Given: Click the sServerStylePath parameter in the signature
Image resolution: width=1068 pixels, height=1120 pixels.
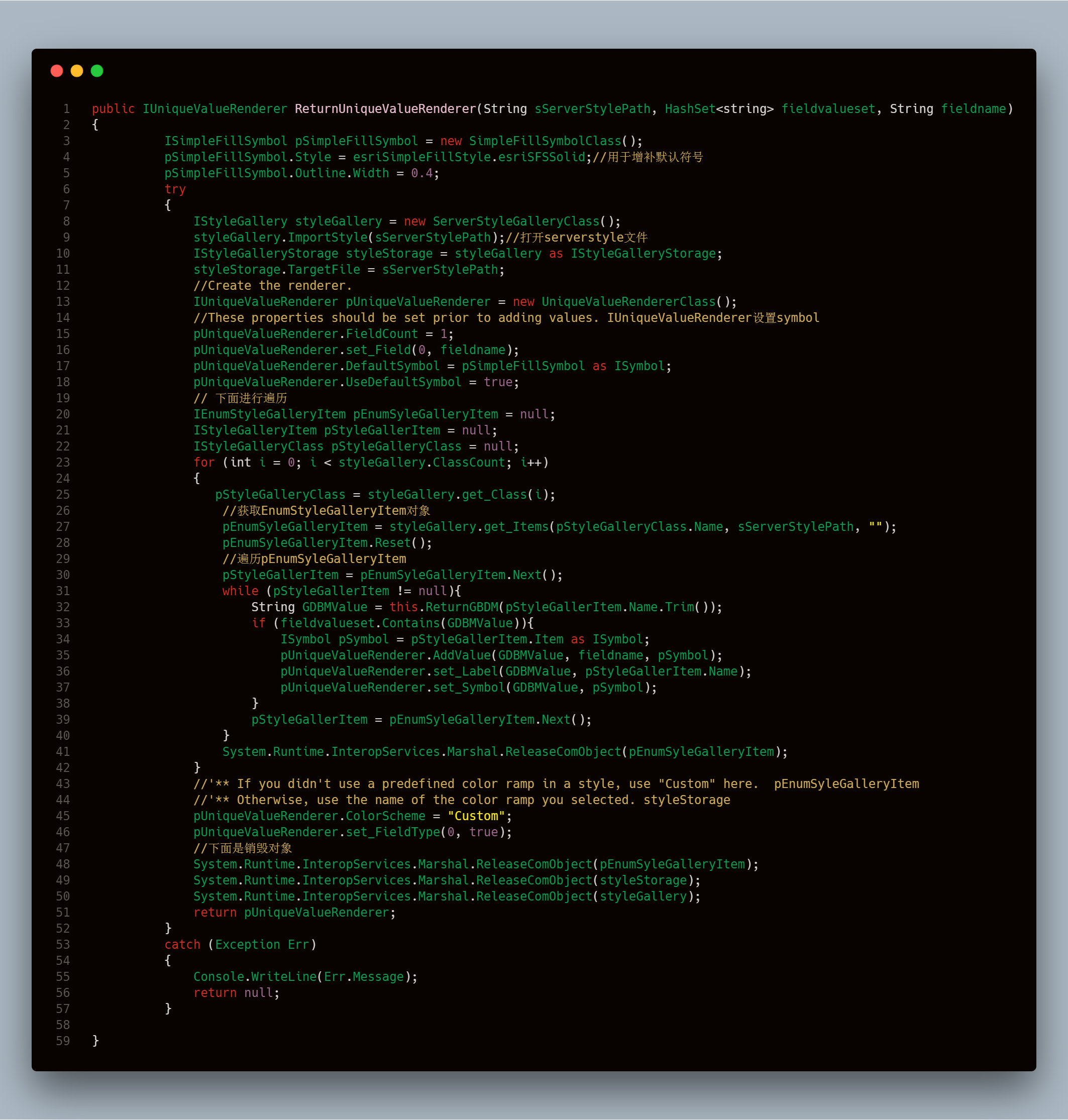Looking at the screenshot, I should [x=592, y=108].
